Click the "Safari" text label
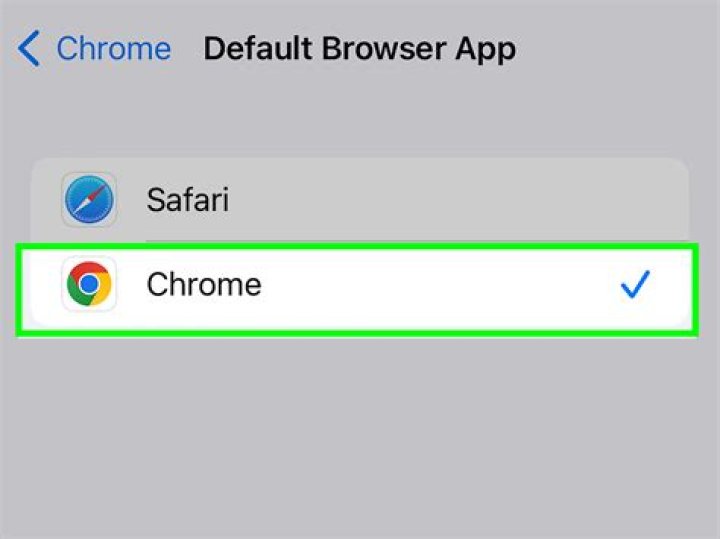The width and height of the screenshot is (720, 539). coord(187,200)
